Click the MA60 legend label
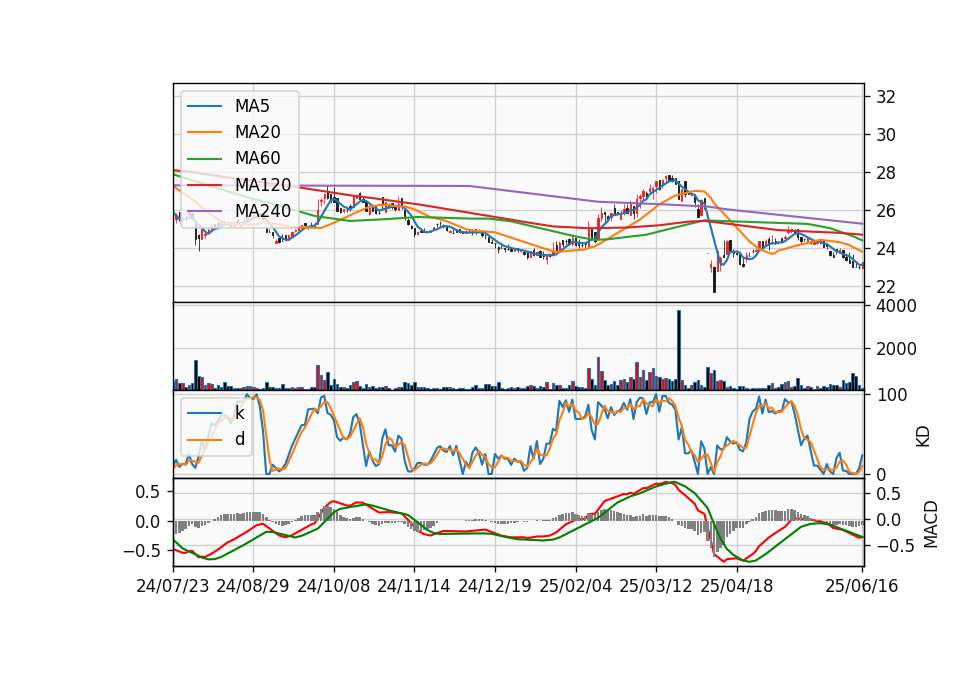This screenshot has height=690, width=960. coord(258,159)
